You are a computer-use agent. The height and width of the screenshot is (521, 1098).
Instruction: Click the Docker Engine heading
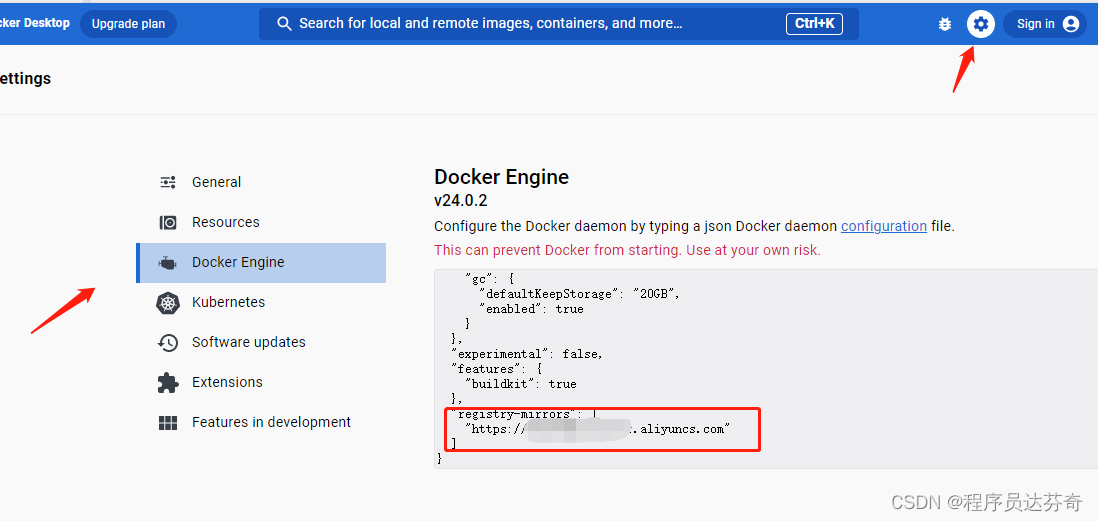501,176
